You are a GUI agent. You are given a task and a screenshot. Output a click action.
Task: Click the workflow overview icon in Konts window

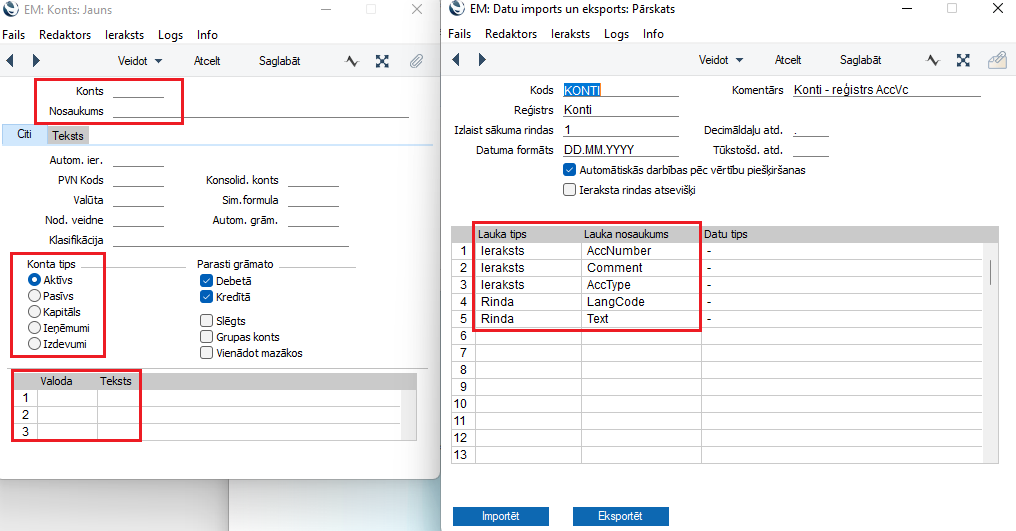click(x=352, y=61)
